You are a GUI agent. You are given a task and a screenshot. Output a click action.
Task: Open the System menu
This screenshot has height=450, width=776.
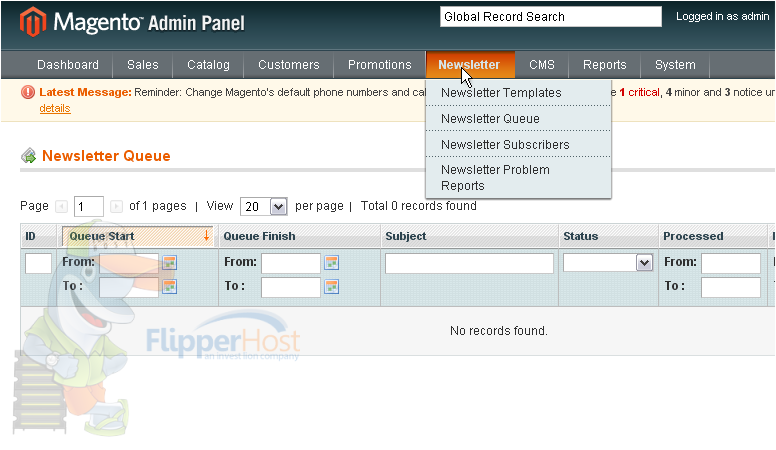click(x=675, y=65)
